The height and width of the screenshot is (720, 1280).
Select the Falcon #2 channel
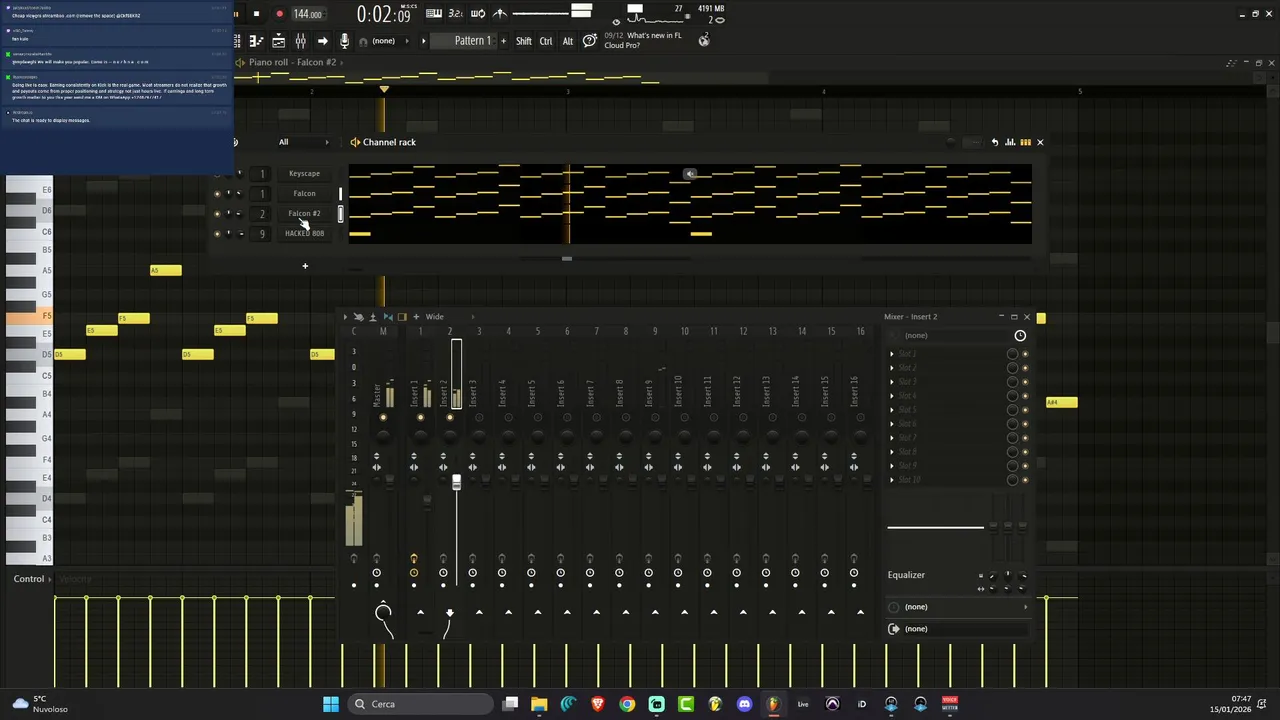point(304,214)
